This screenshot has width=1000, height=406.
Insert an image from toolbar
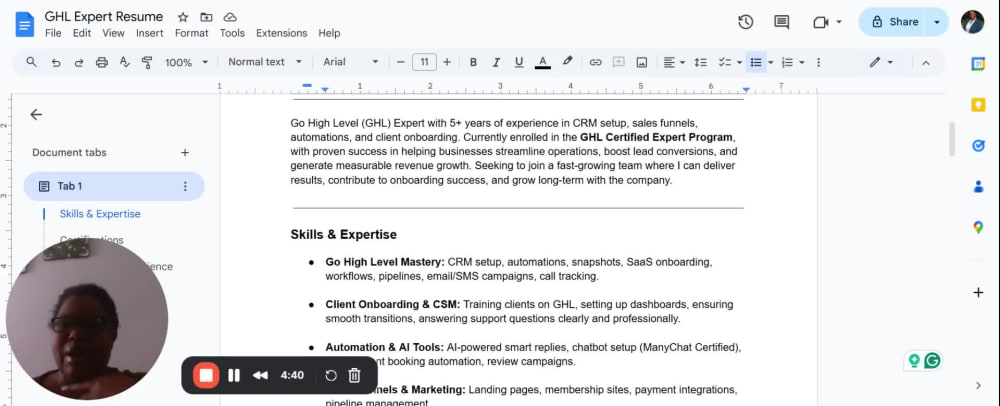642,62
